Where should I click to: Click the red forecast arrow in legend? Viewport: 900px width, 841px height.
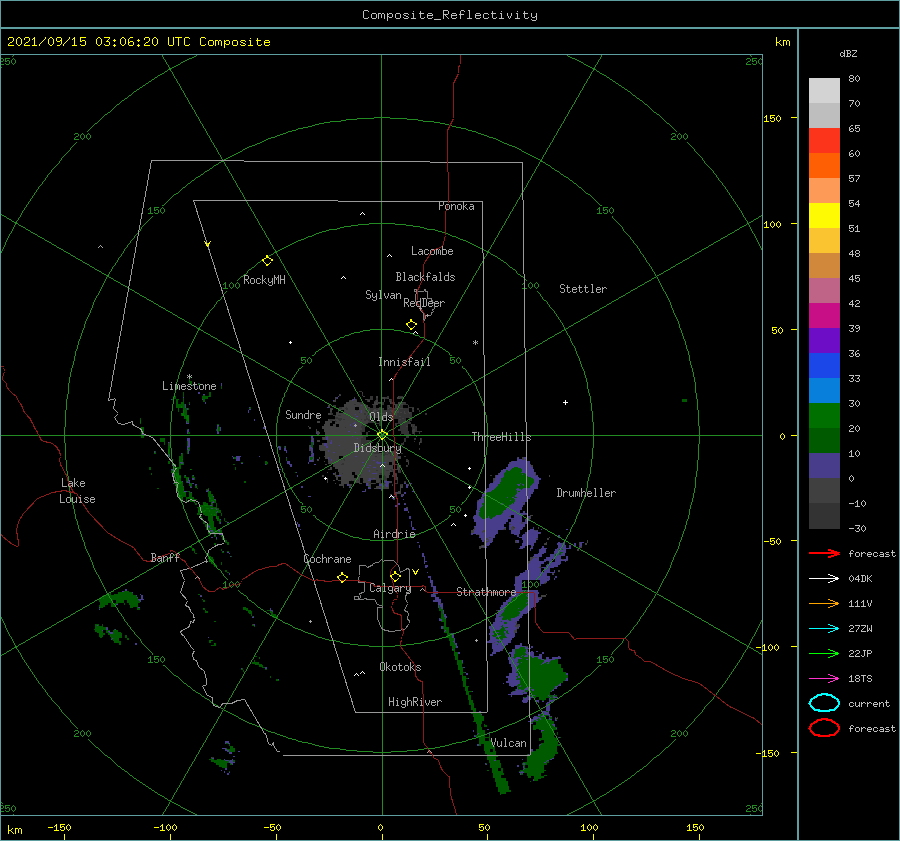click(824, 553)
